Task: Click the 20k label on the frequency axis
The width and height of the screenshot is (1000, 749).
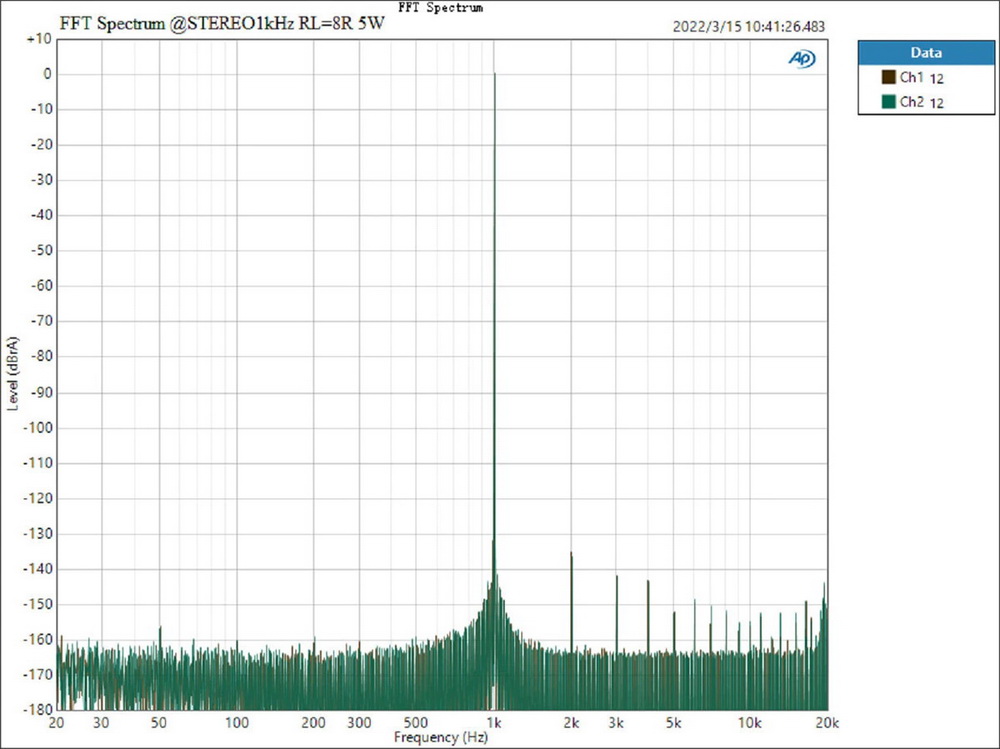Action: click(x=827, y=723)
